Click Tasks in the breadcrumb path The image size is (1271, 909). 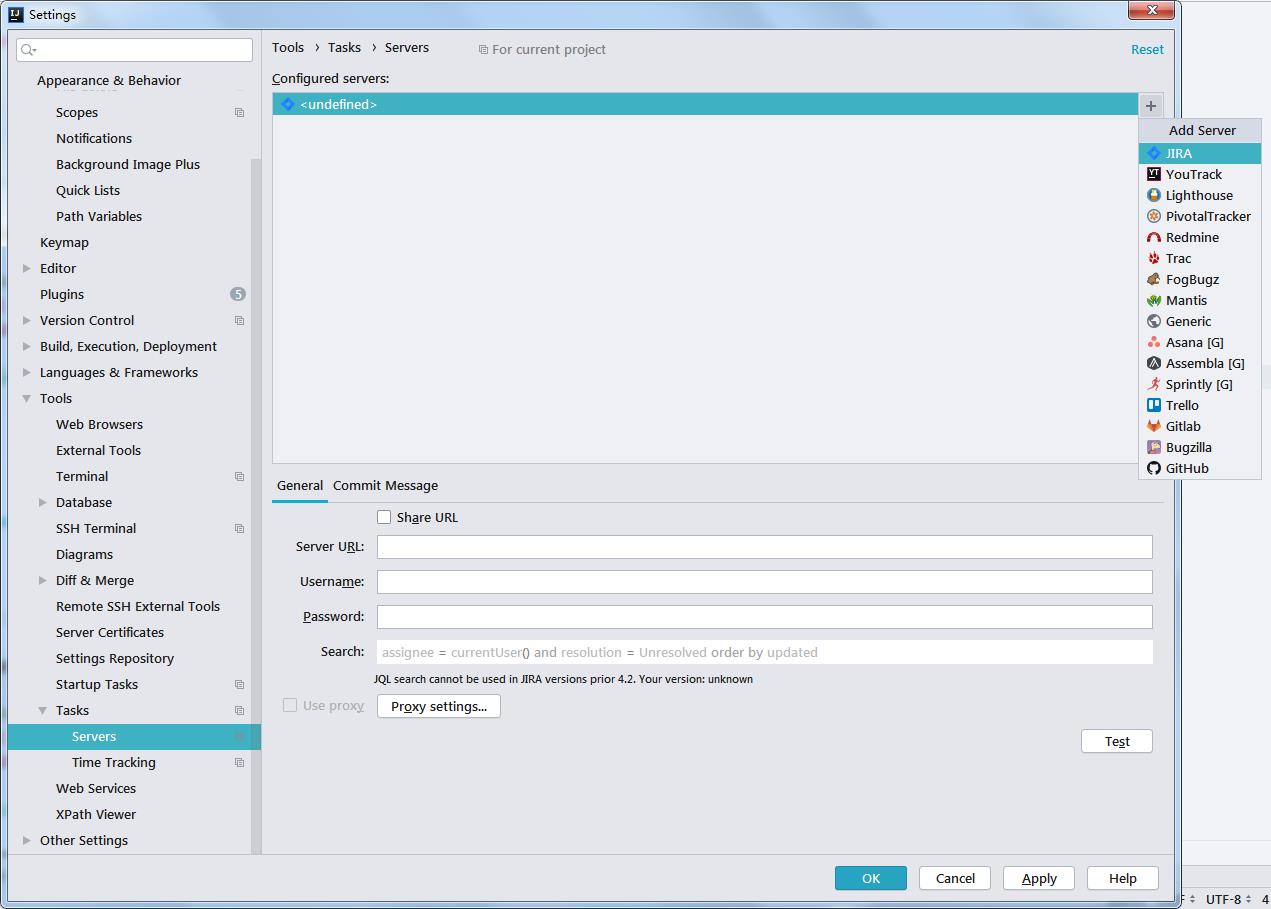344,47
